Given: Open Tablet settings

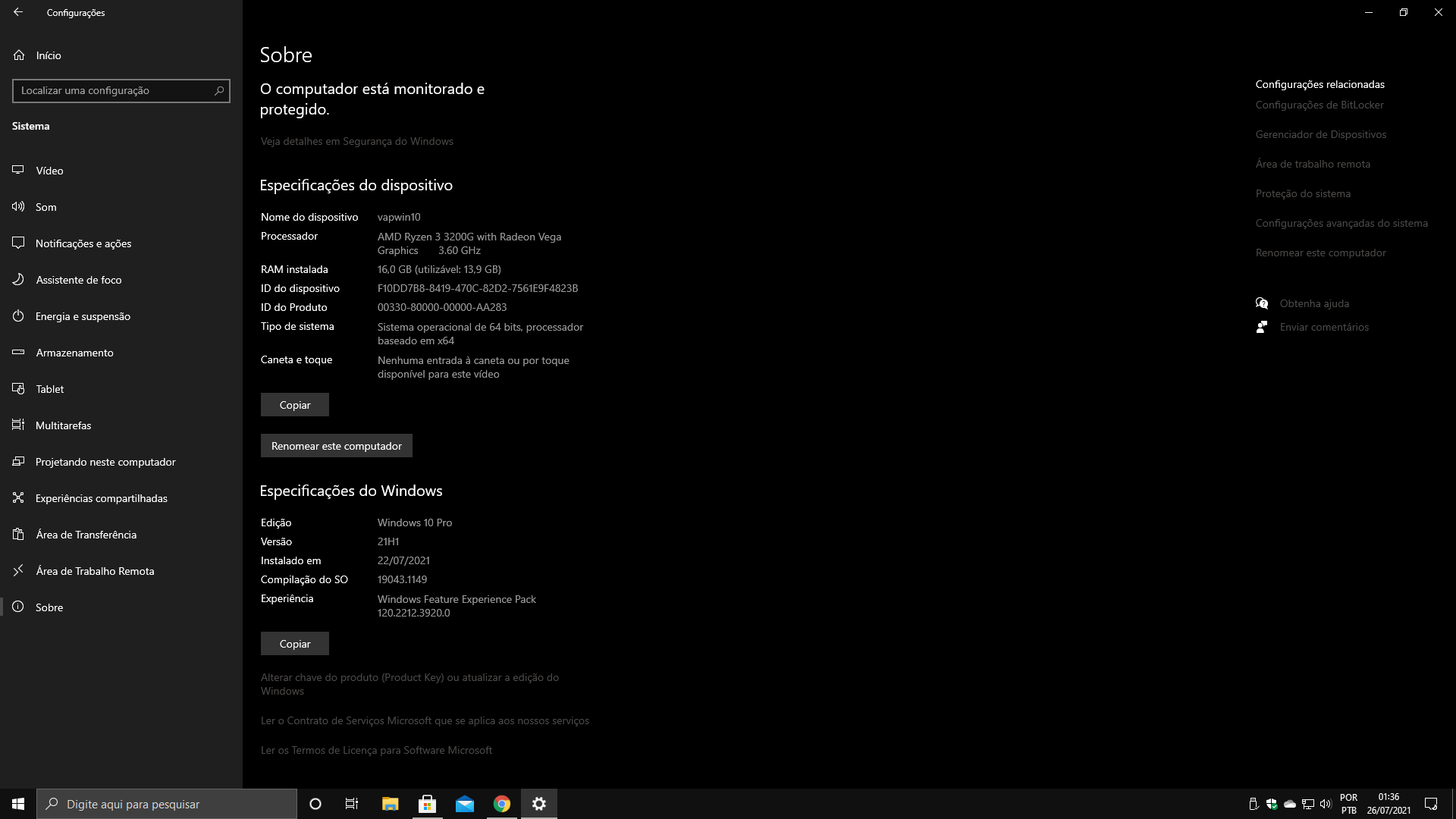Looking at the screenshot, I should tap(121, 389).
